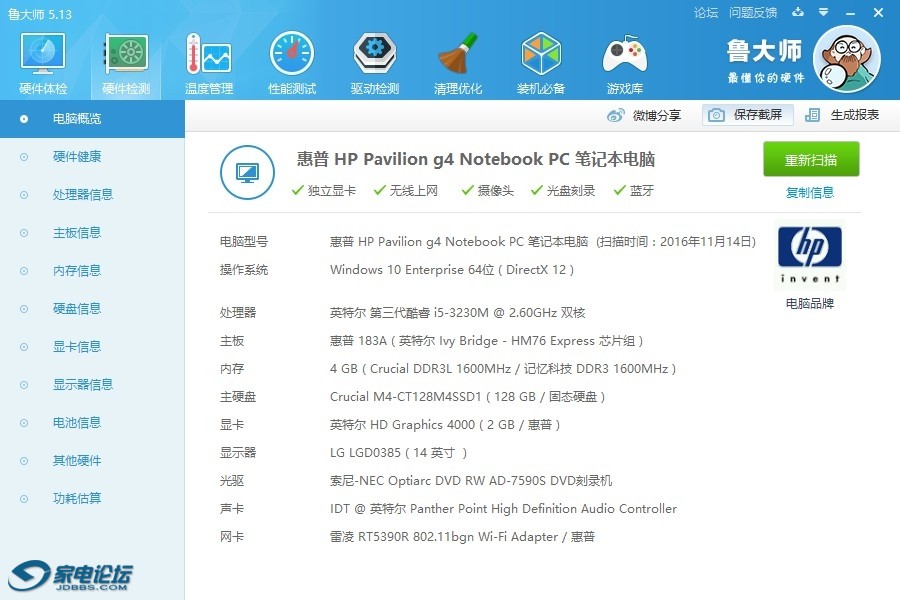
Task: Click the 鲁大师 mascot avatar
Action: pyautogui.click(x=847, y=59)
